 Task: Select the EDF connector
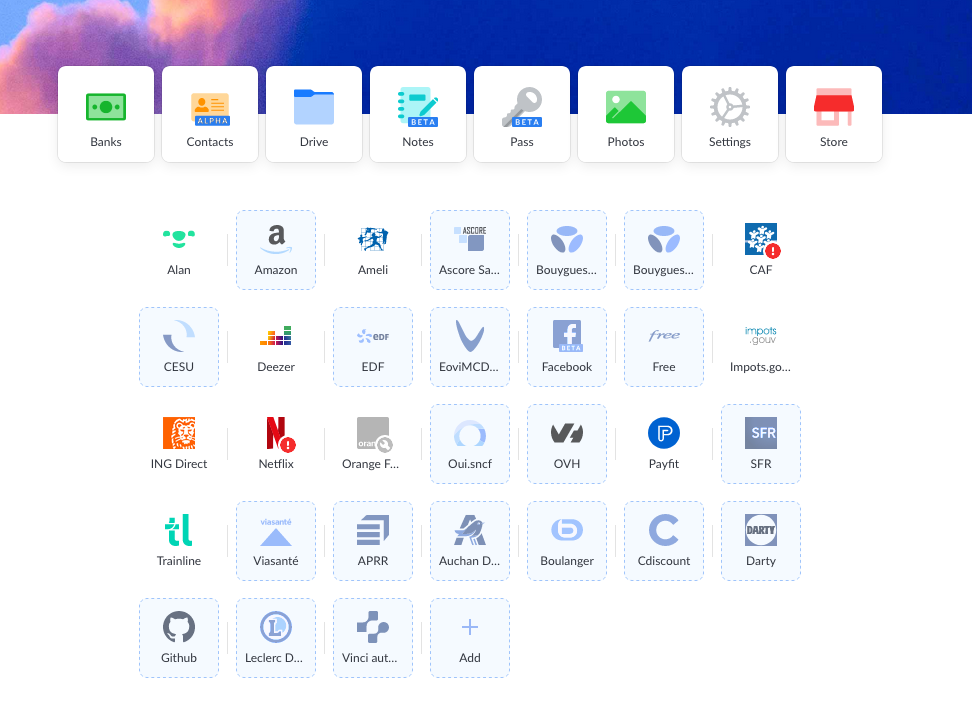(373, 347)
